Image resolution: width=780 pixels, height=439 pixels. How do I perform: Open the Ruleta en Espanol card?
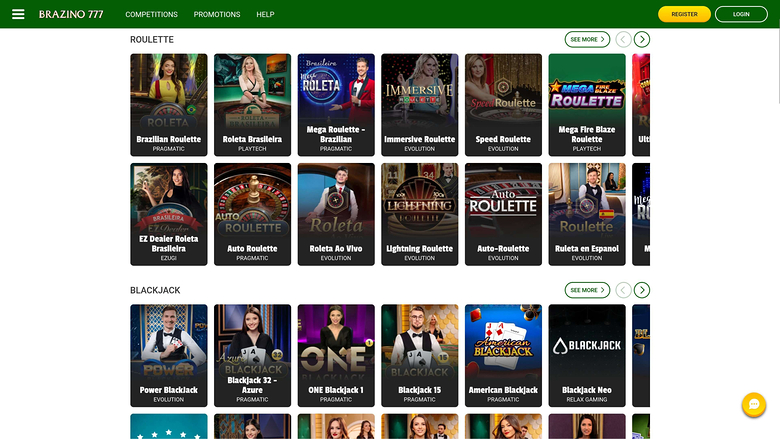click(x=586, y=214)
